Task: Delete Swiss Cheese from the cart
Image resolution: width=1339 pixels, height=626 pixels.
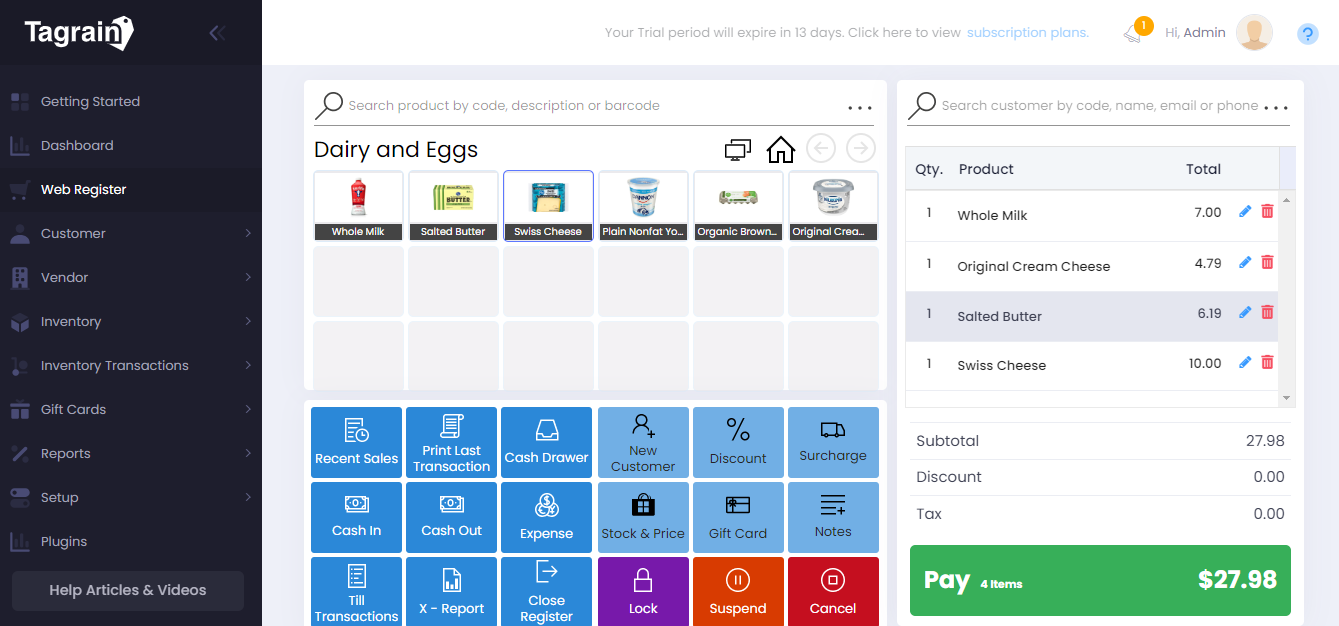Action: 1267,362
